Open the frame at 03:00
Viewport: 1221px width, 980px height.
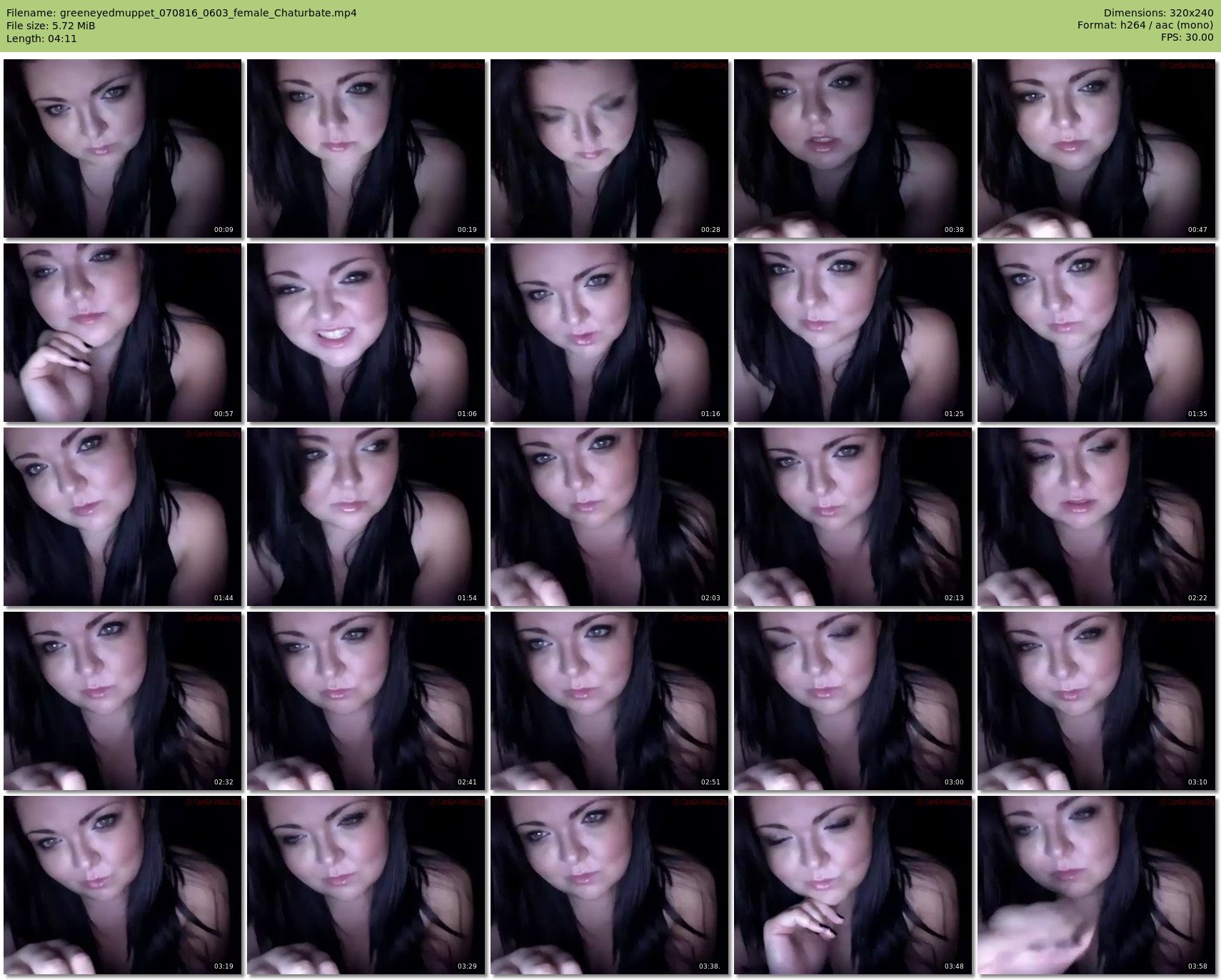[x=853, y=701]
